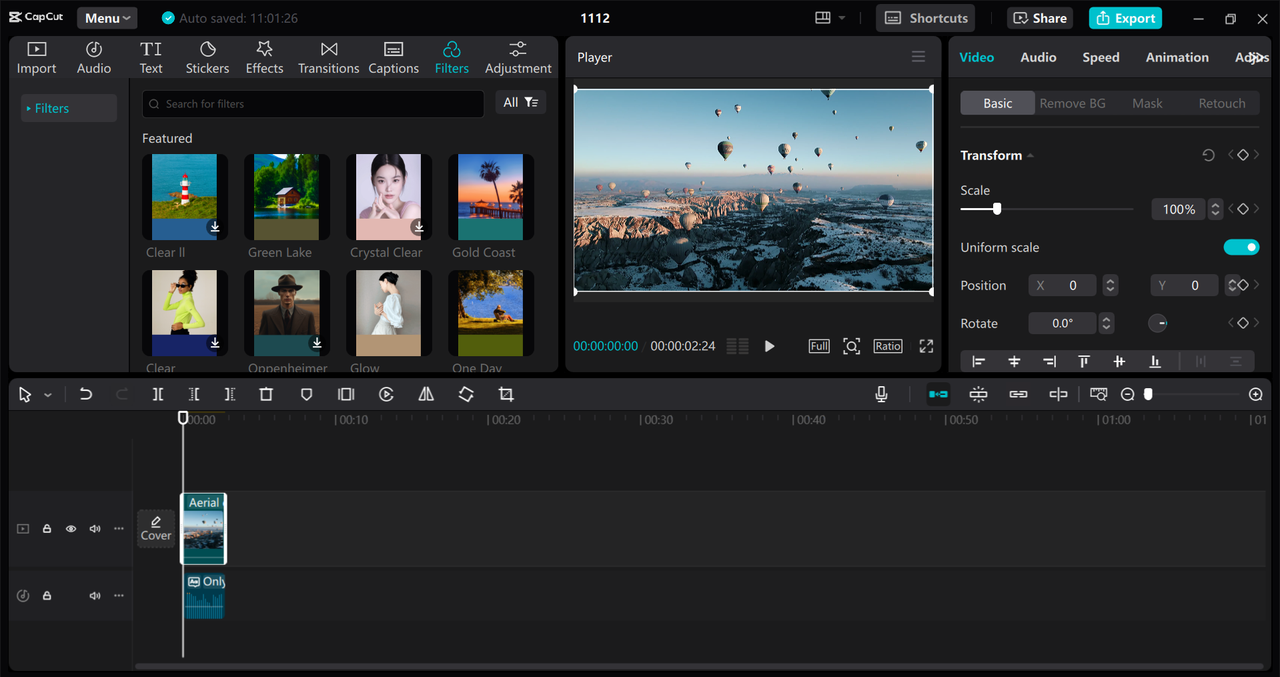The width and height of the screenshot is (1280, 677).
Task: Toggle clip linkage chain icon
Action: tap(1018, 395)
